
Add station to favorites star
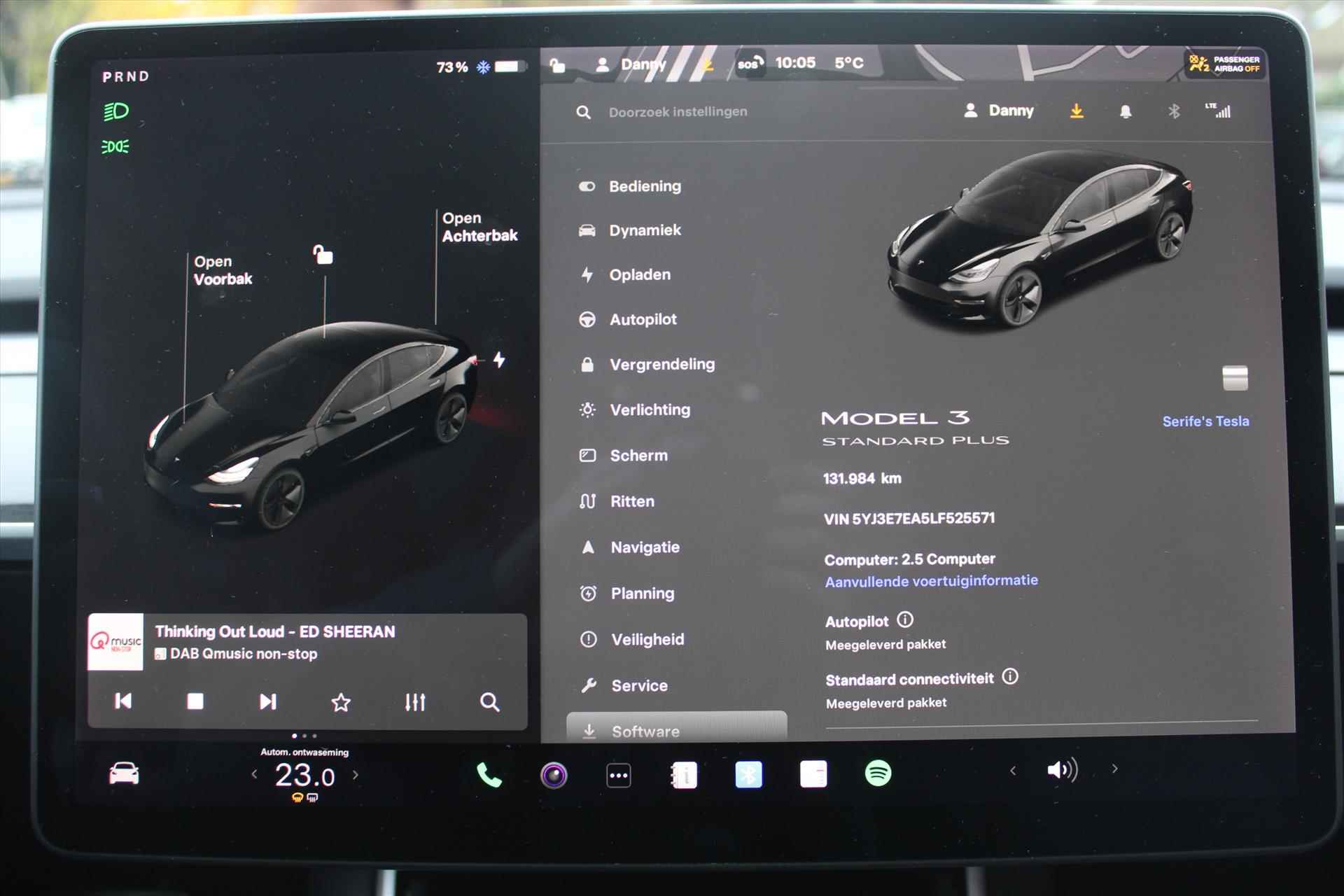click(x=341, y=702)
